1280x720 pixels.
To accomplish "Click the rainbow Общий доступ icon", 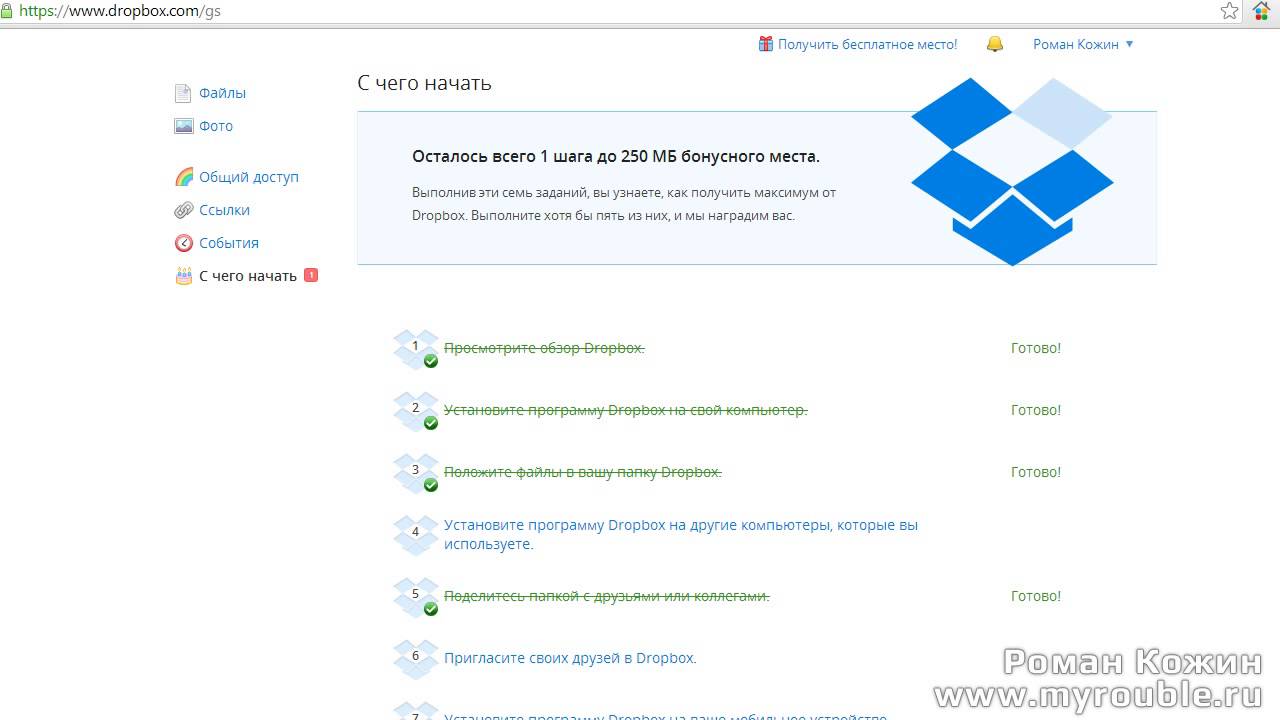I will (x=184, y=177).
